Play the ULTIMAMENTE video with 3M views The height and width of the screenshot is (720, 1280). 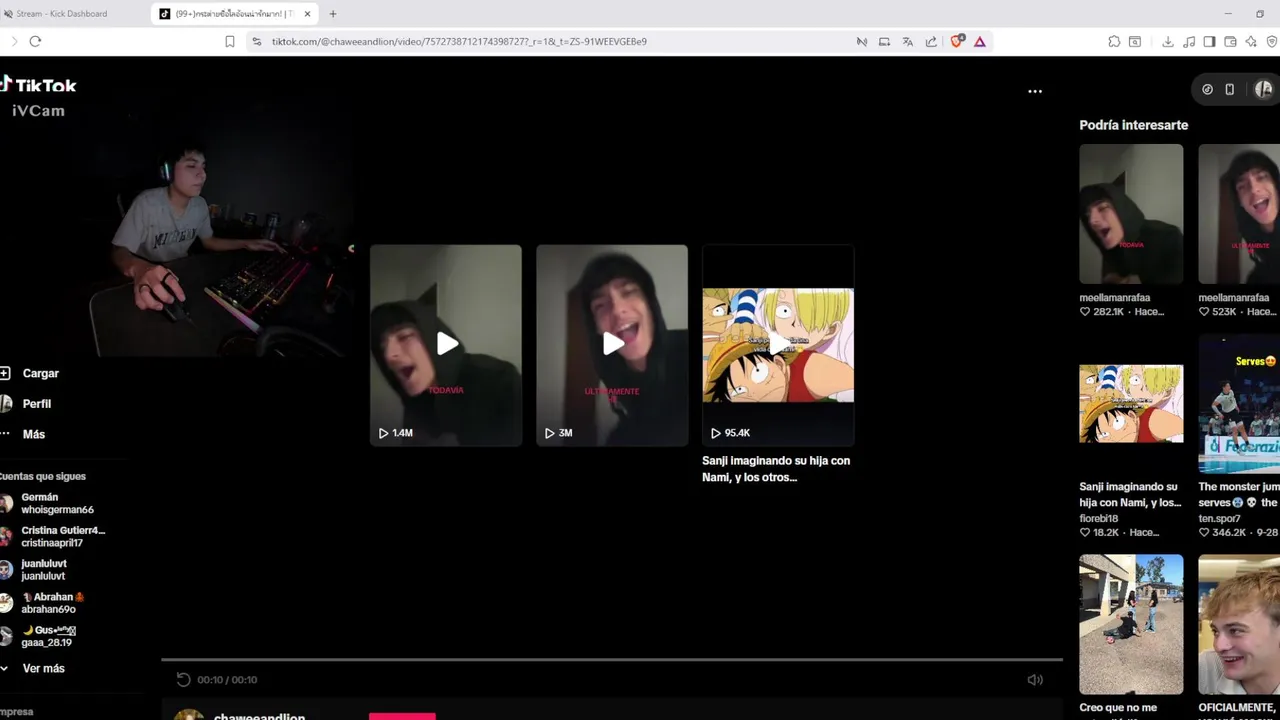tap(612, 345)
